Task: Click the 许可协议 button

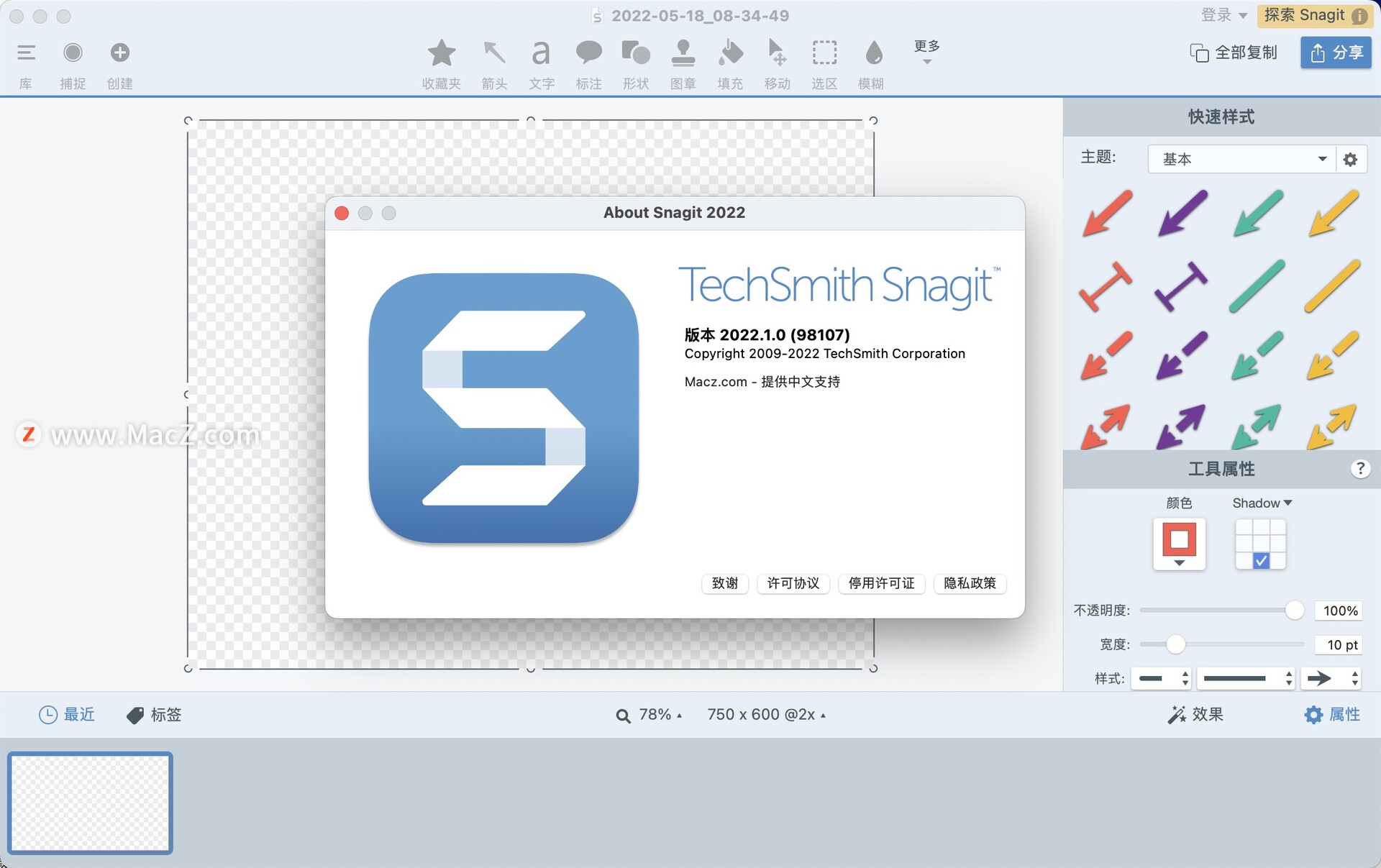Action: click(x=793, y=583)
